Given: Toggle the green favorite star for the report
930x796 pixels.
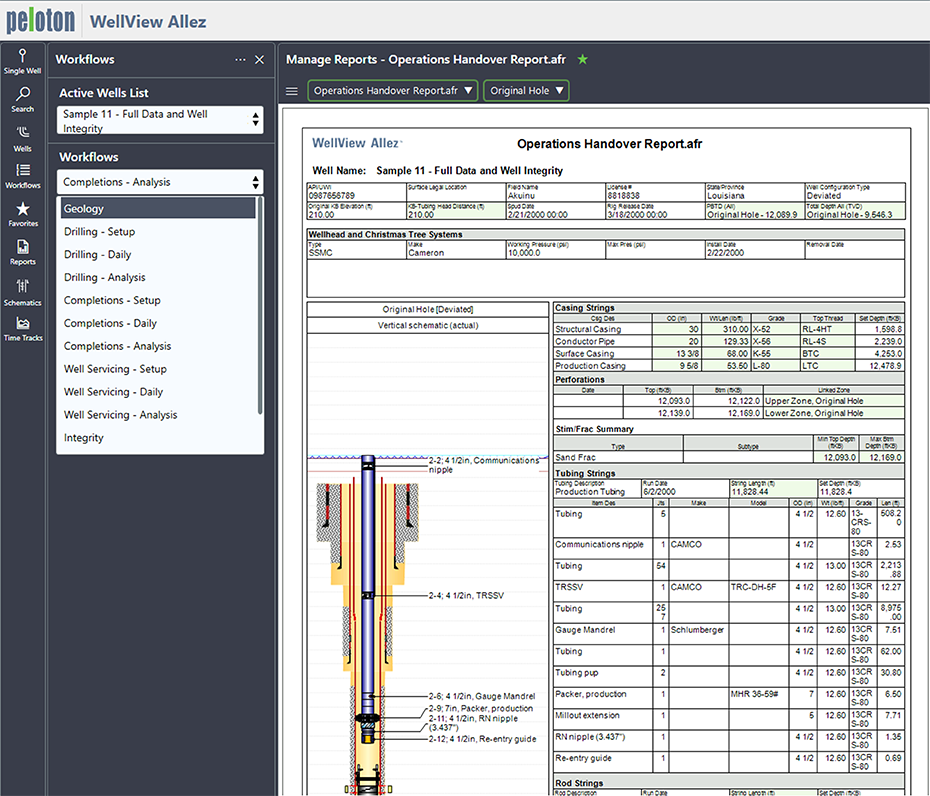Looking at the screenshot, I should click(583, 59).
